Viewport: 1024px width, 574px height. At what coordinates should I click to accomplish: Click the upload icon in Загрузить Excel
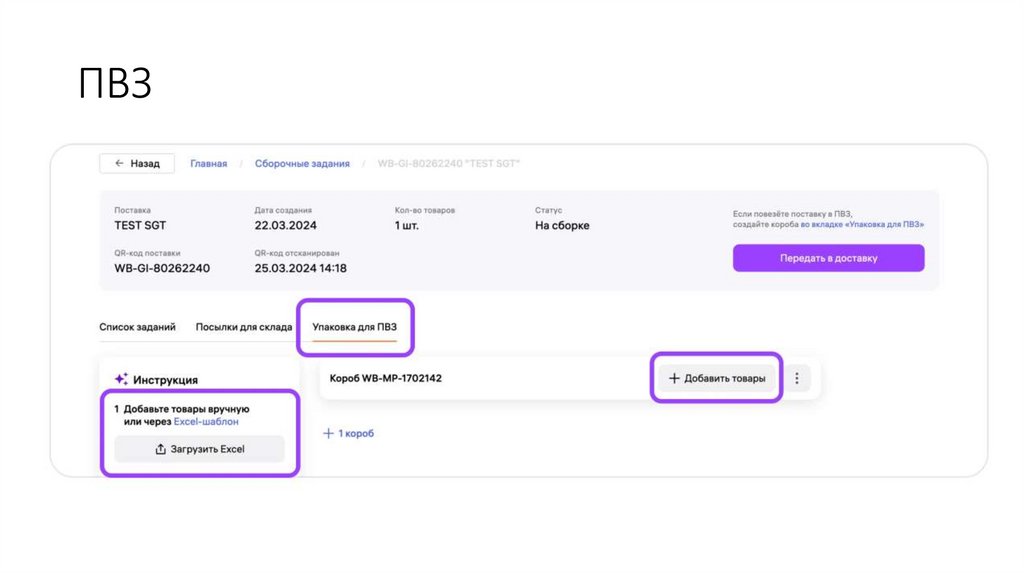point(160,449)
